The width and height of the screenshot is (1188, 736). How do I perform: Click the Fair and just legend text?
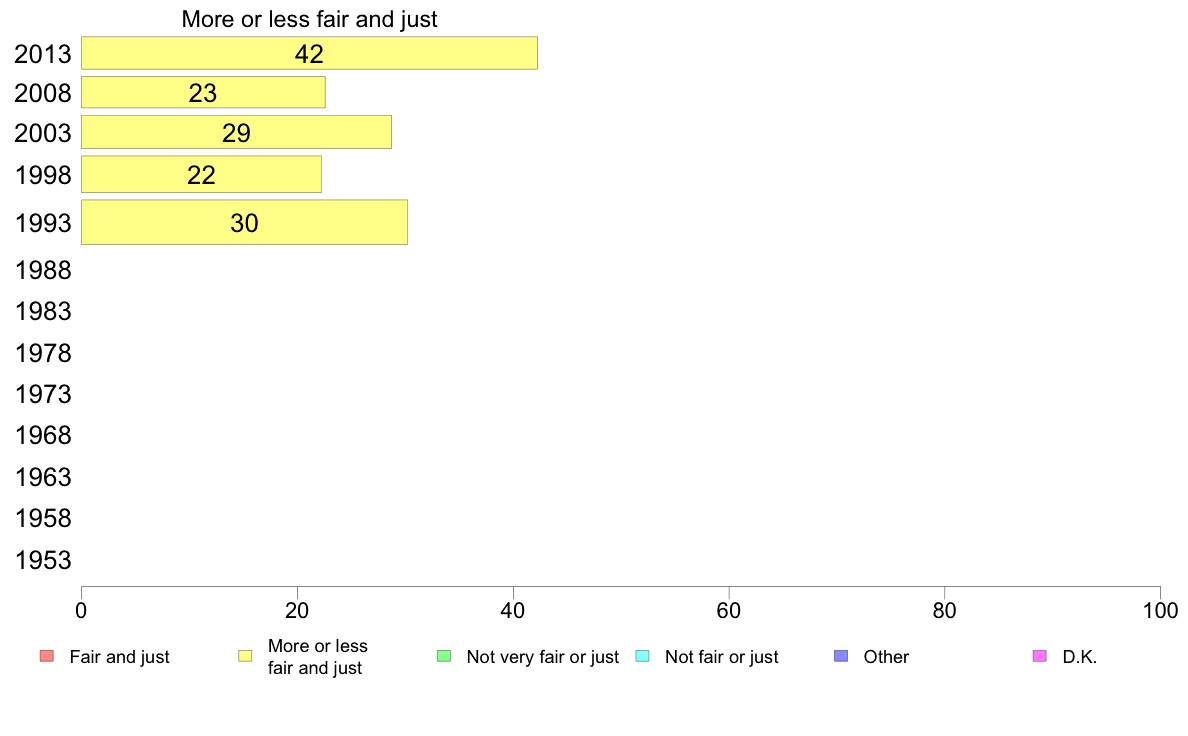(120, 657)
